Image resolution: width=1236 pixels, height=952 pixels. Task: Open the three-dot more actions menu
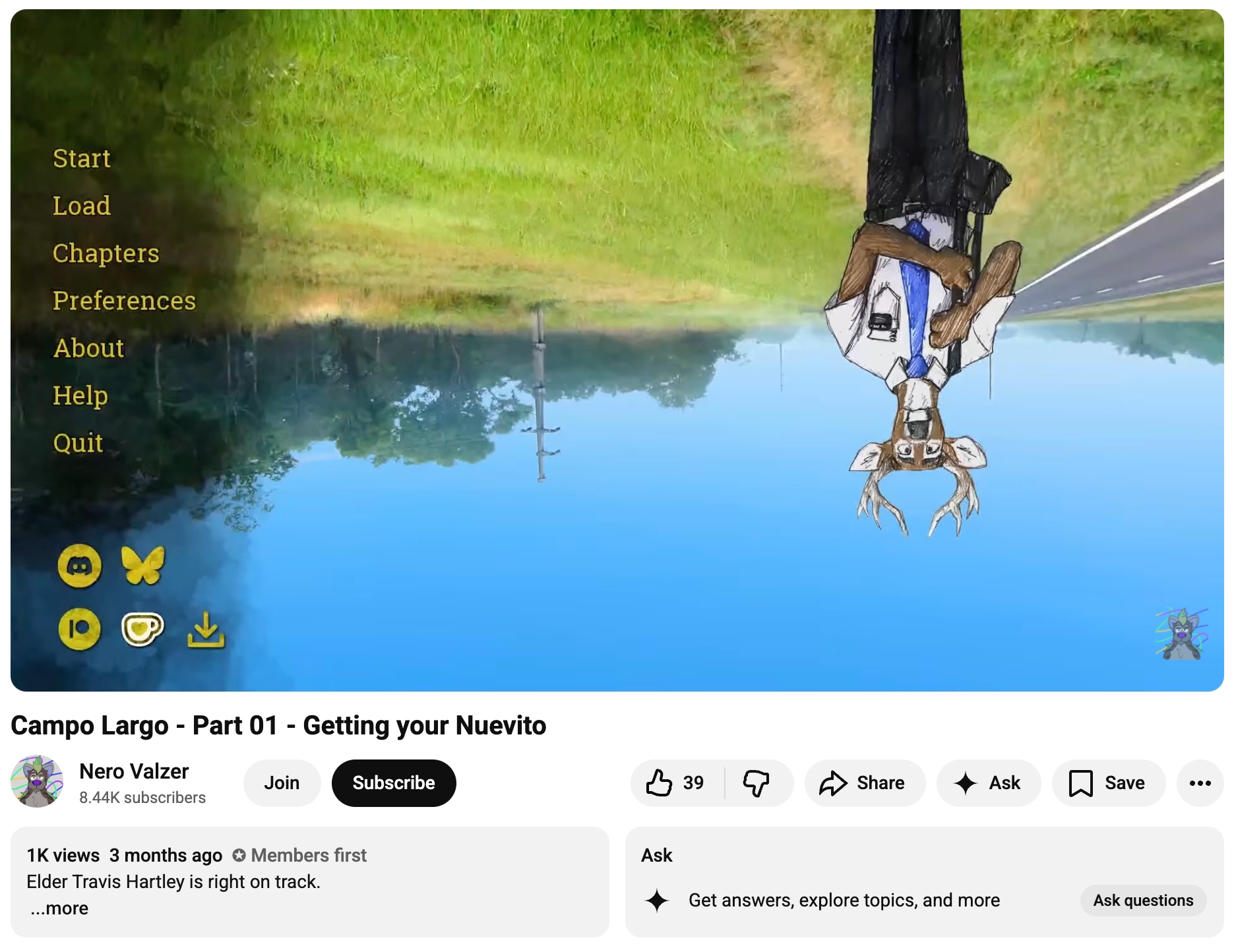point(1200,783)
